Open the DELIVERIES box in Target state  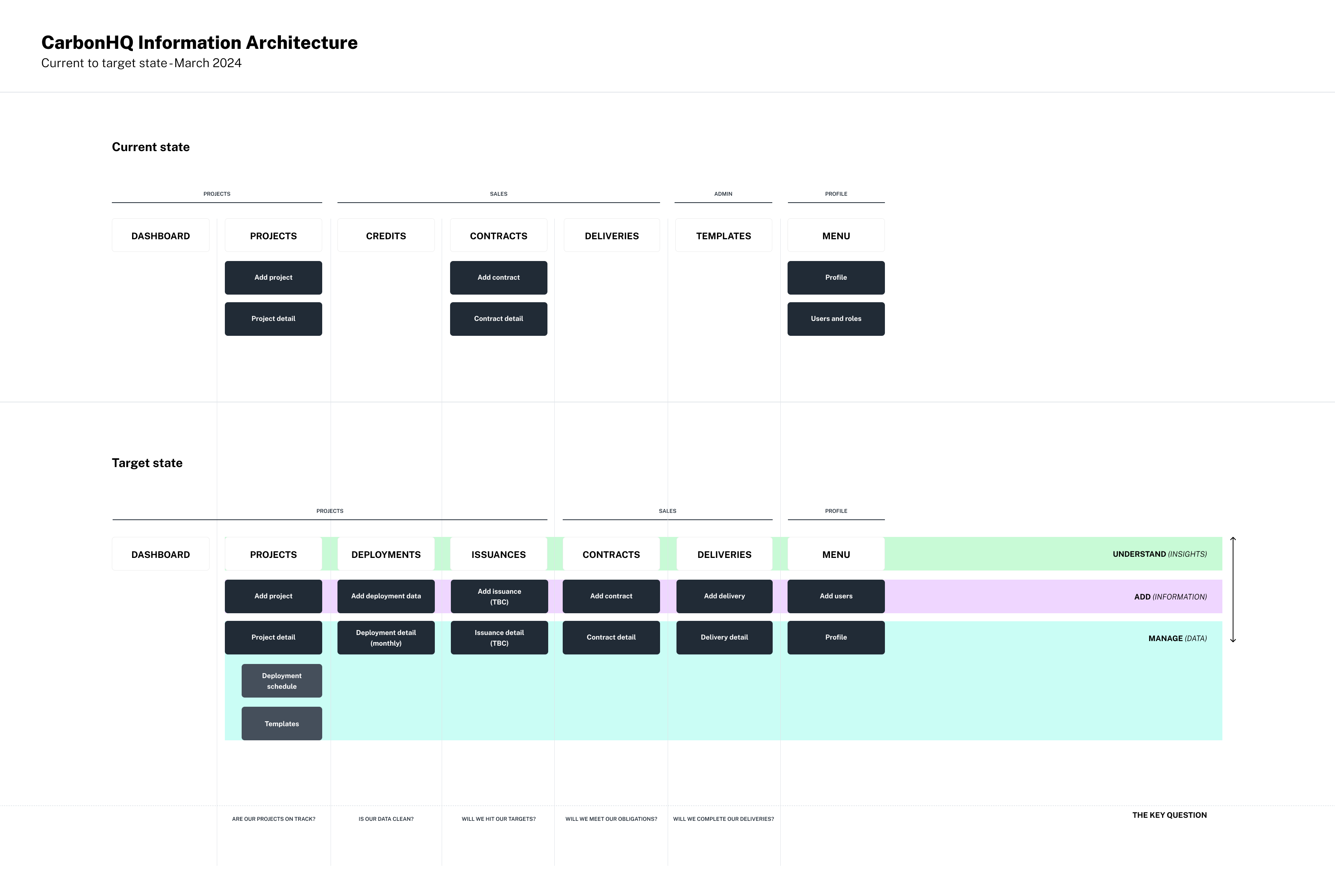pyautogui.click(x=724, y=554)
